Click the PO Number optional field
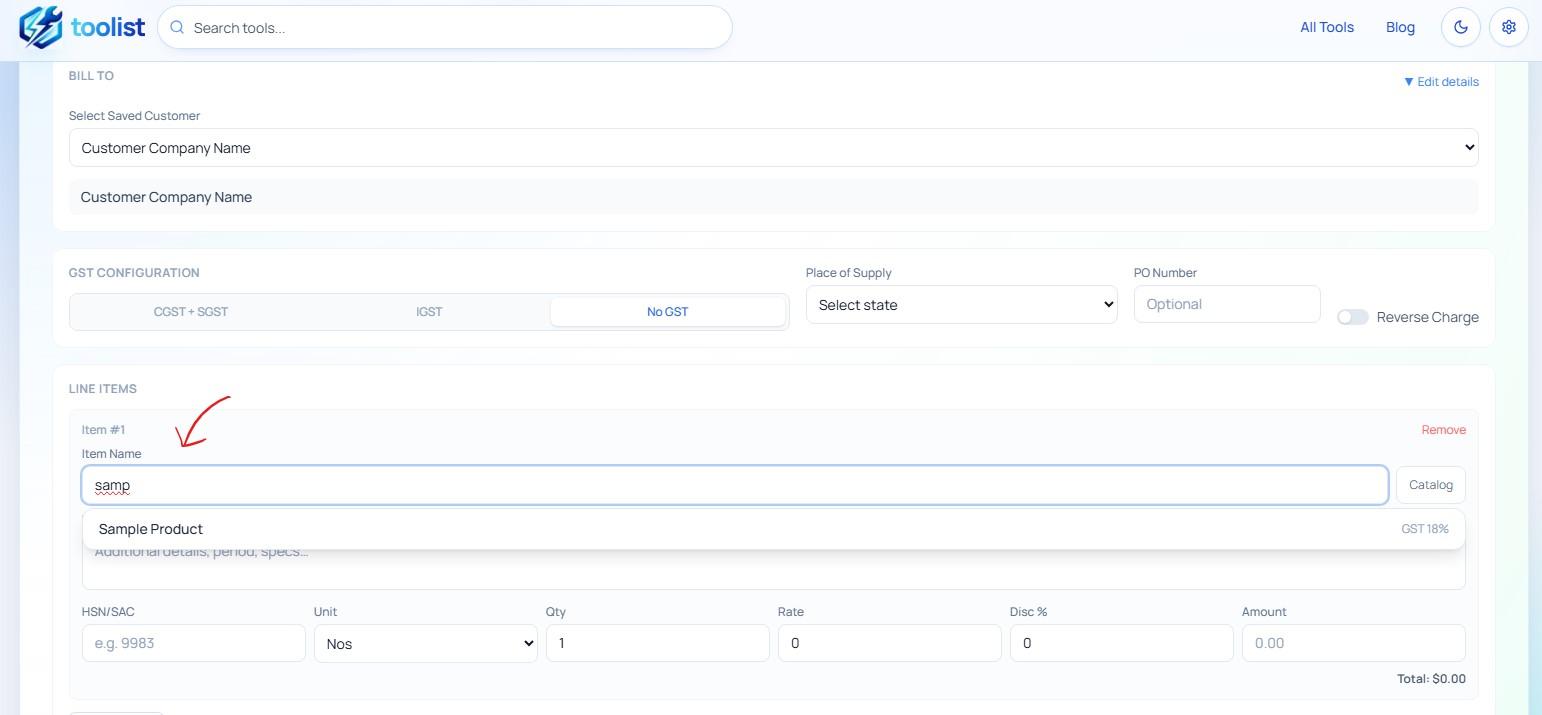 pyautogui.click(x=1226, y=303)
